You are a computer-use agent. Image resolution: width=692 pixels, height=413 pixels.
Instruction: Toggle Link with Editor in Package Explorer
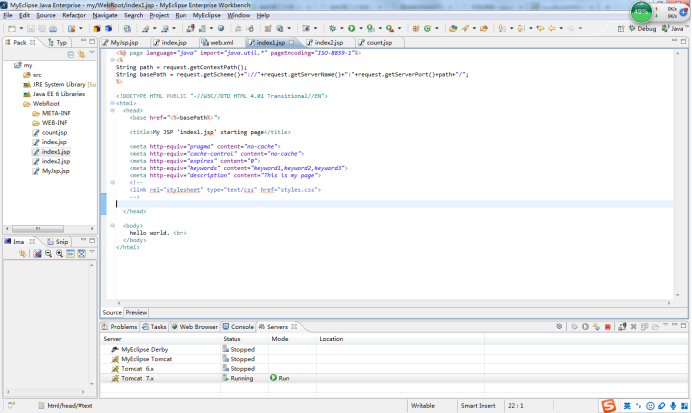coord(82,54)
